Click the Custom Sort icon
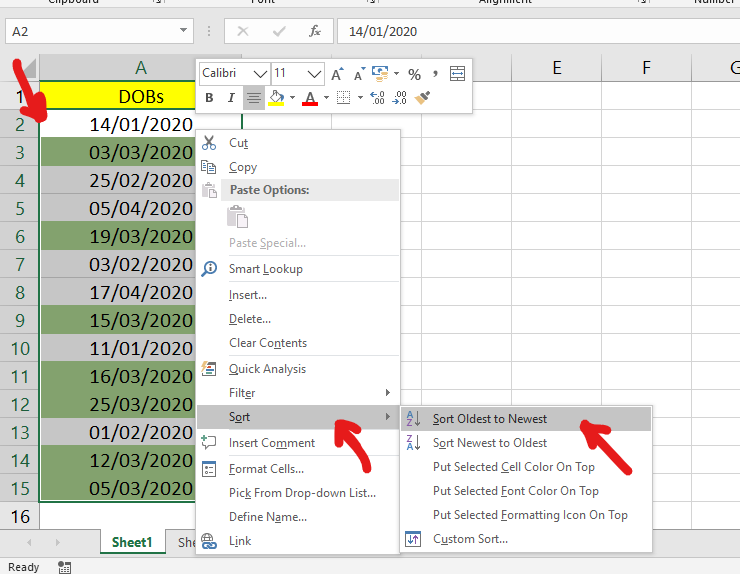740x574 pixels. [x=413, y=539]
